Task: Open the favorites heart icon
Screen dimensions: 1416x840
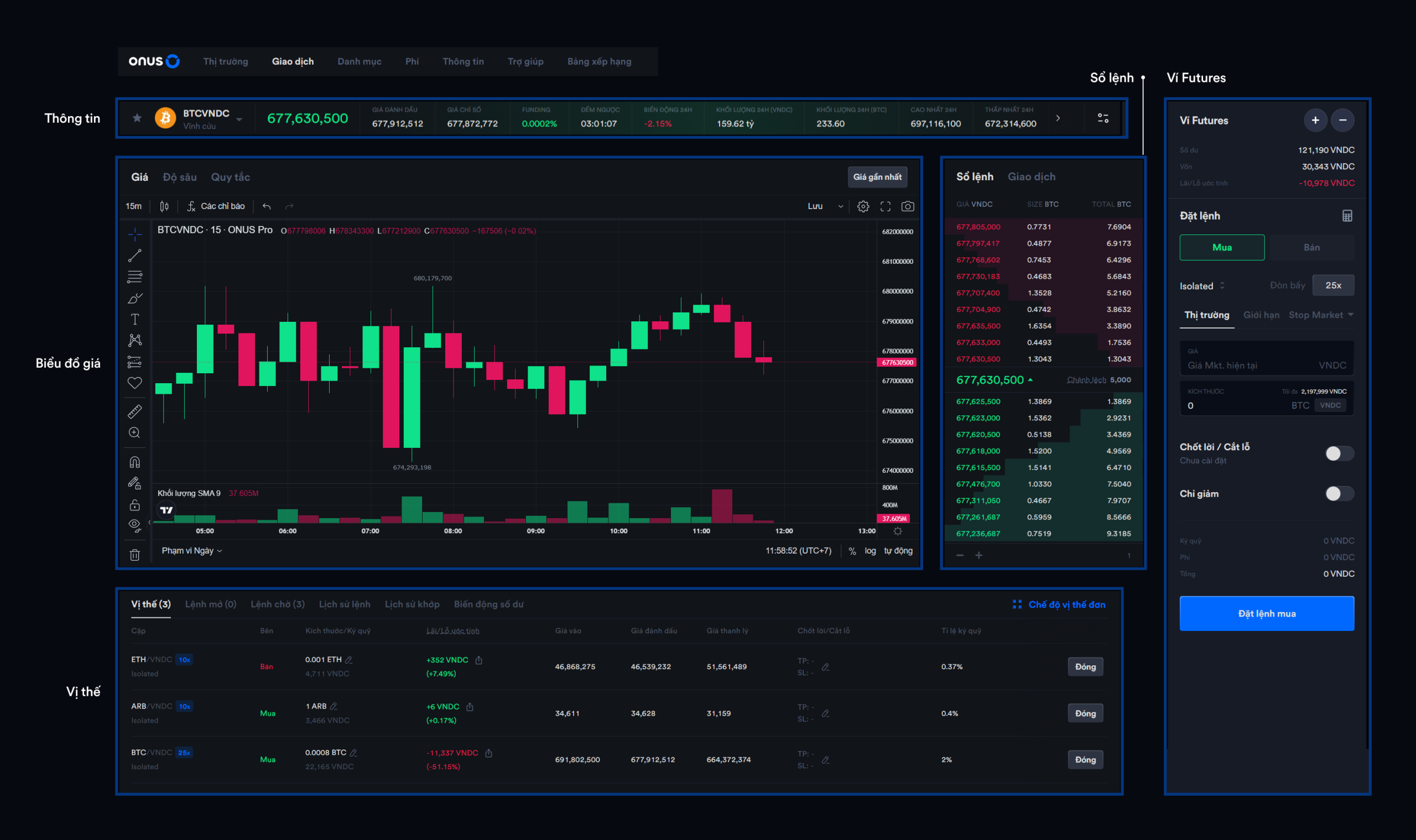Action: (135, 383)
